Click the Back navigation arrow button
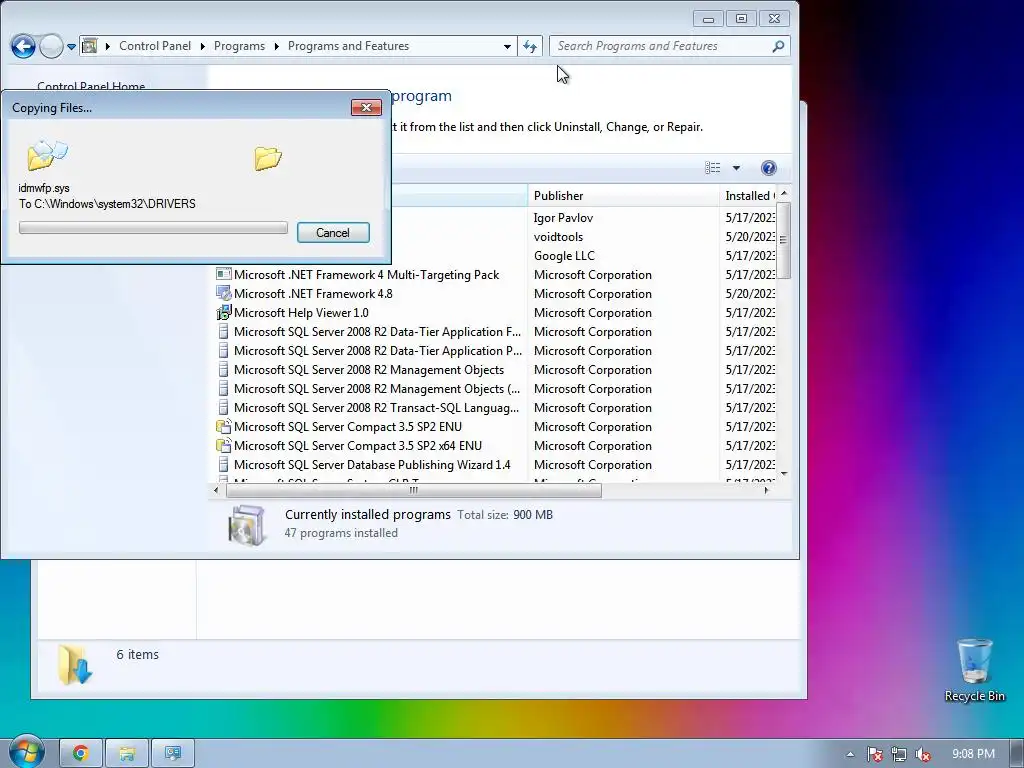1024x768 pixels. 24,46
